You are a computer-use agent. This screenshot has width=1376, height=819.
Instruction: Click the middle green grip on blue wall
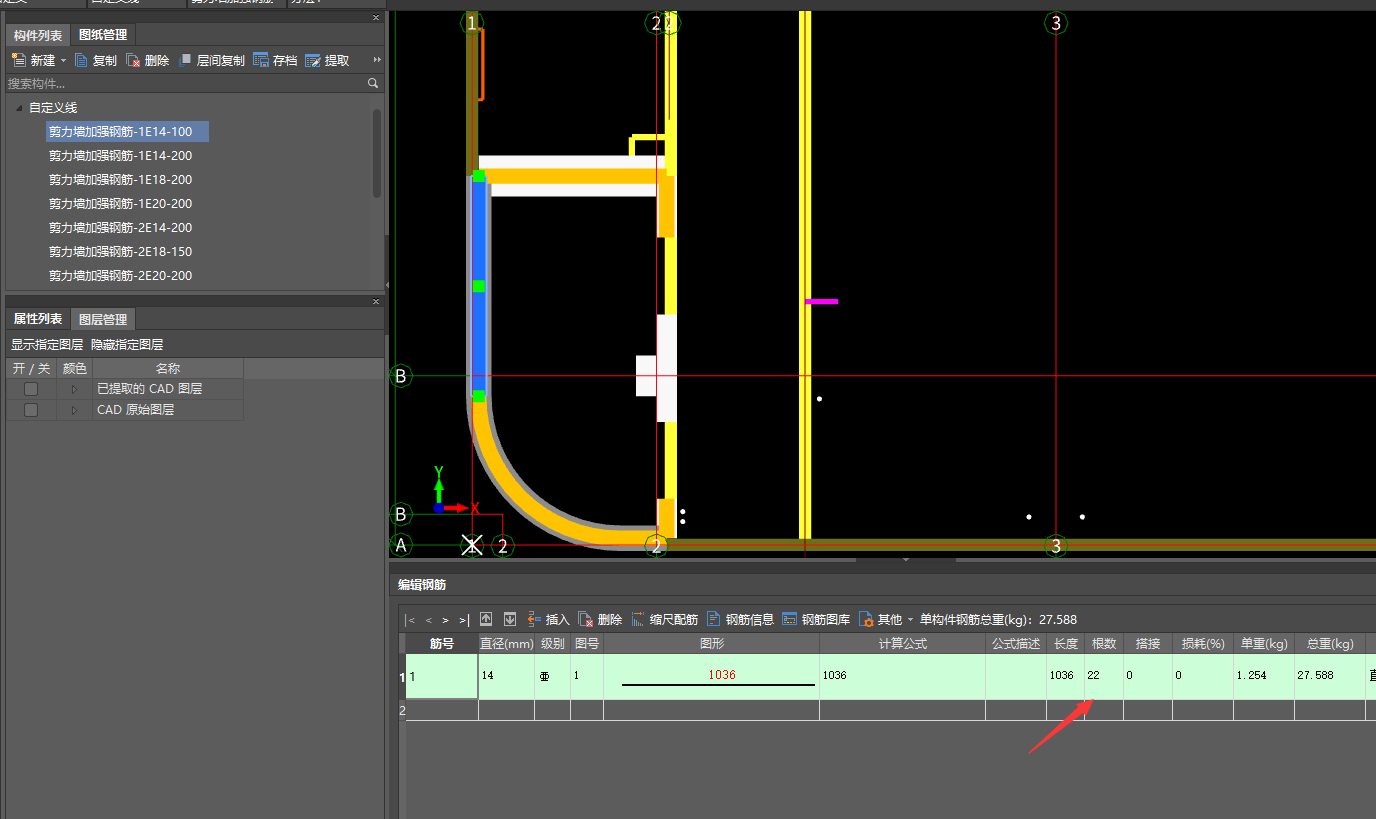[479, 286]
